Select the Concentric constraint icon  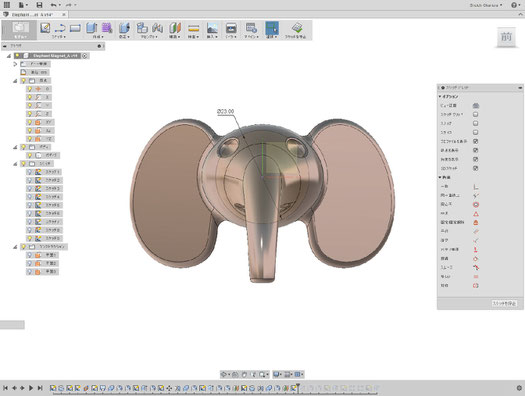click(x=475, y=205)
